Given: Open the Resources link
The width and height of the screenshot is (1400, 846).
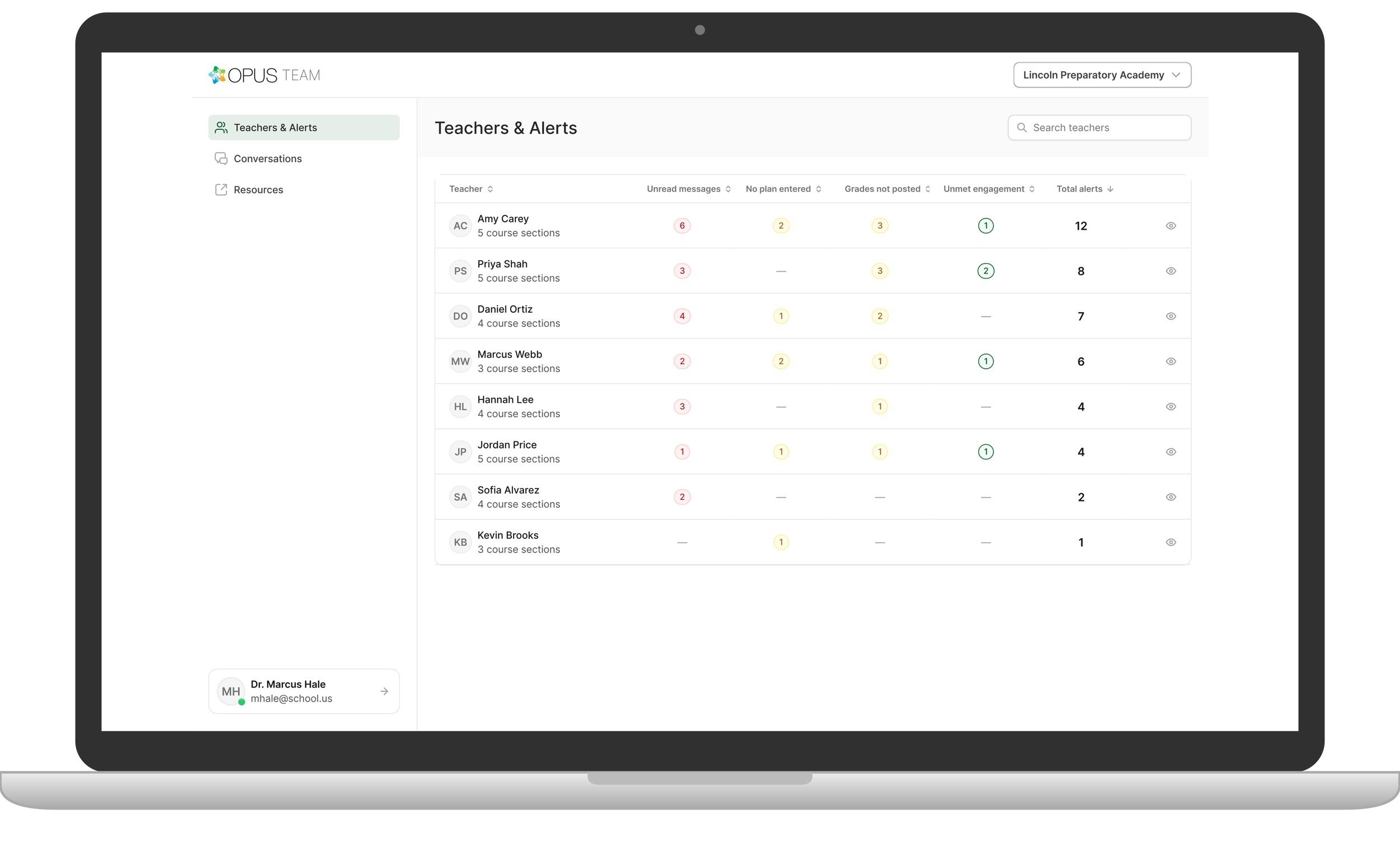Looking at the screenshot, I should point(304,189).
